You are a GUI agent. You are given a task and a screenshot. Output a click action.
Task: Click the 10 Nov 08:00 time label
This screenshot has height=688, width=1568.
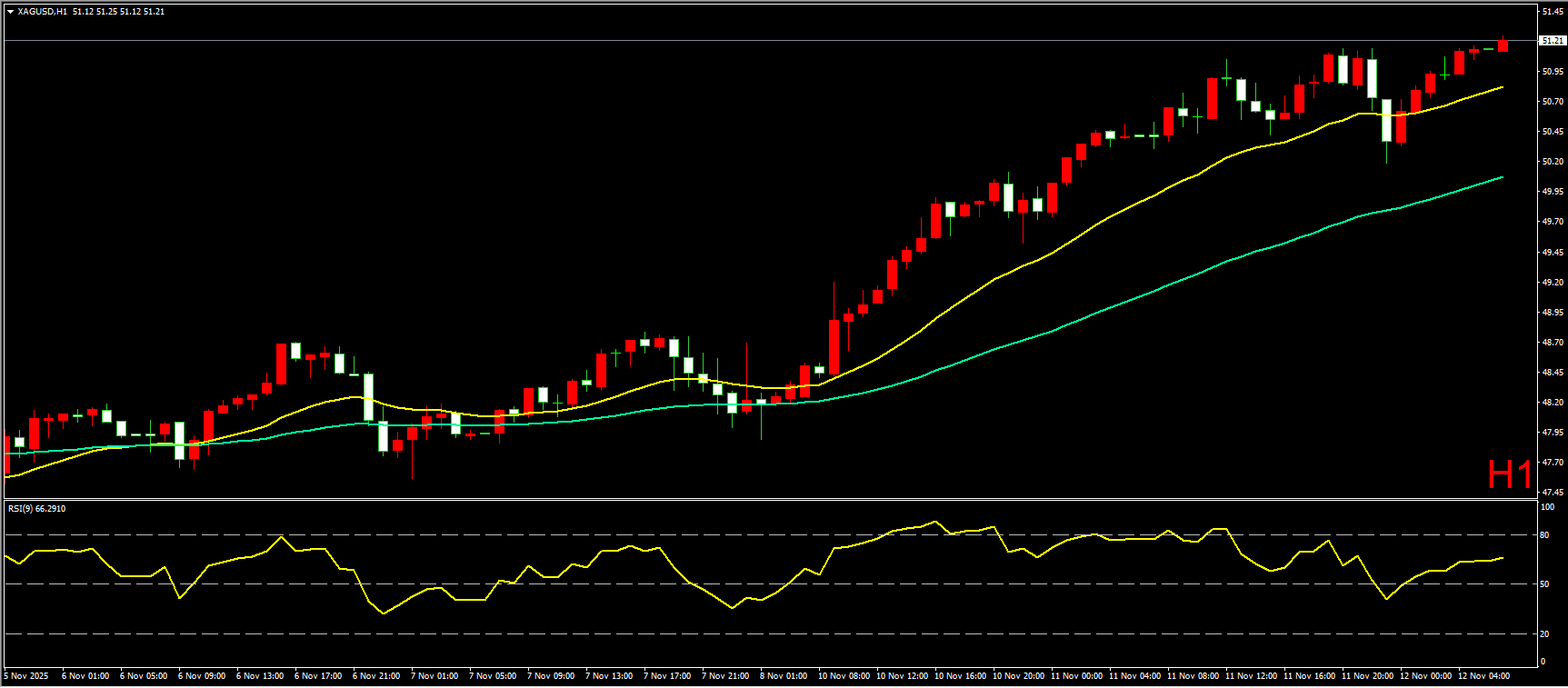point(844,676)
